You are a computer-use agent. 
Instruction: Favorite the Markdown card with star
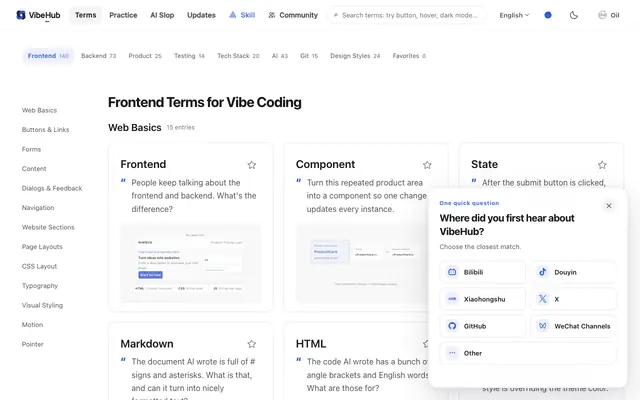(251, 344)
